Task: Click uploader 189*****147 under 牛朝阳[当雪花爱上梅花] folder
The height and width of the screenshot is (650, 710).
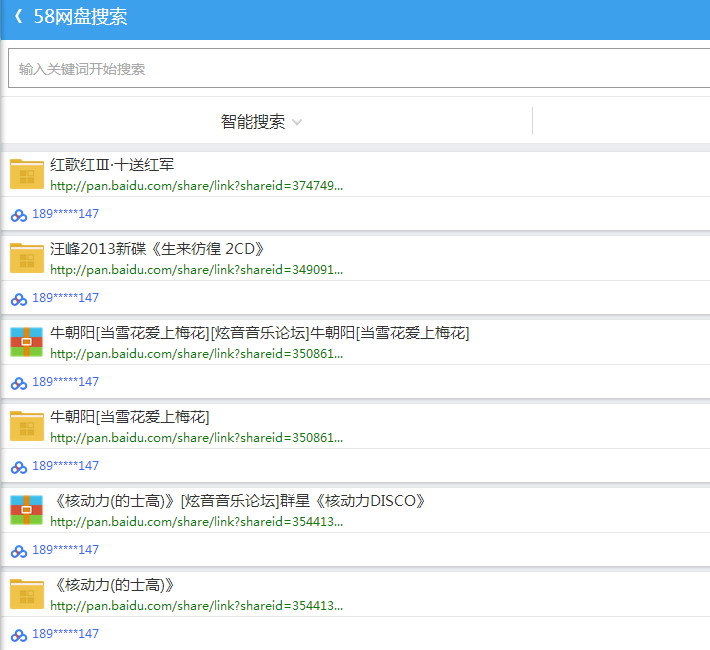Action: point(66,466)
